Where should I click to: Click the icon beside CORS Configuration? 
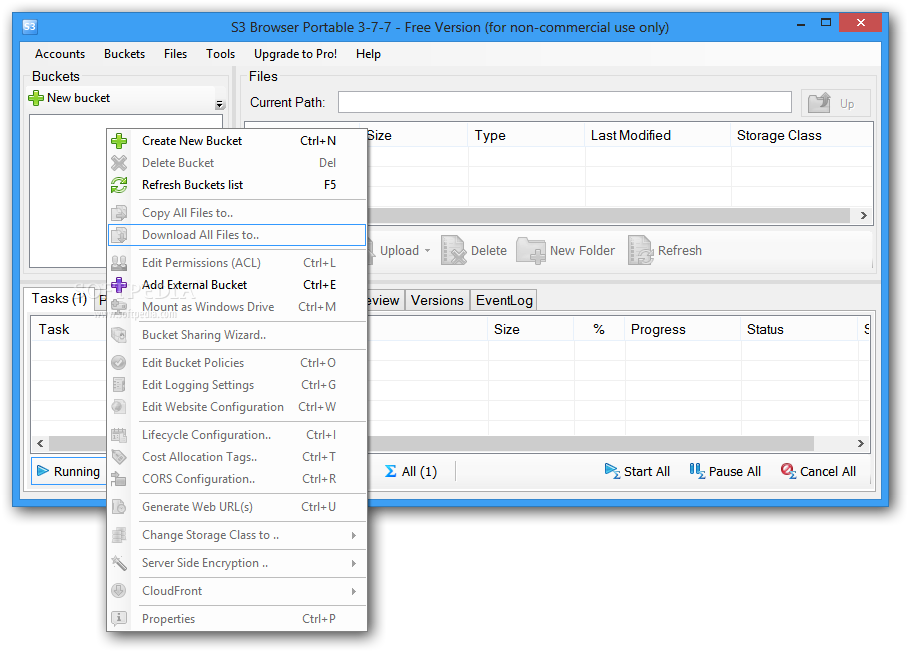point(119,479)
